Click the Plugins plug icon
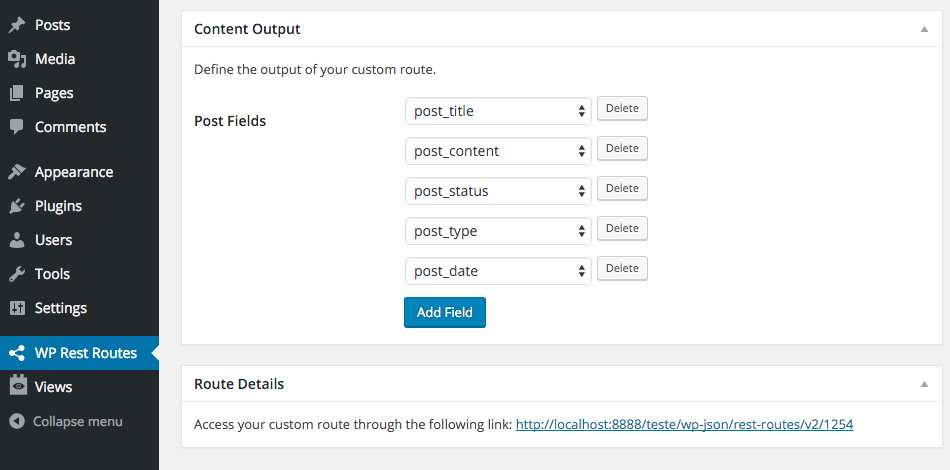 pyautogui.click(x=17, y=206)
